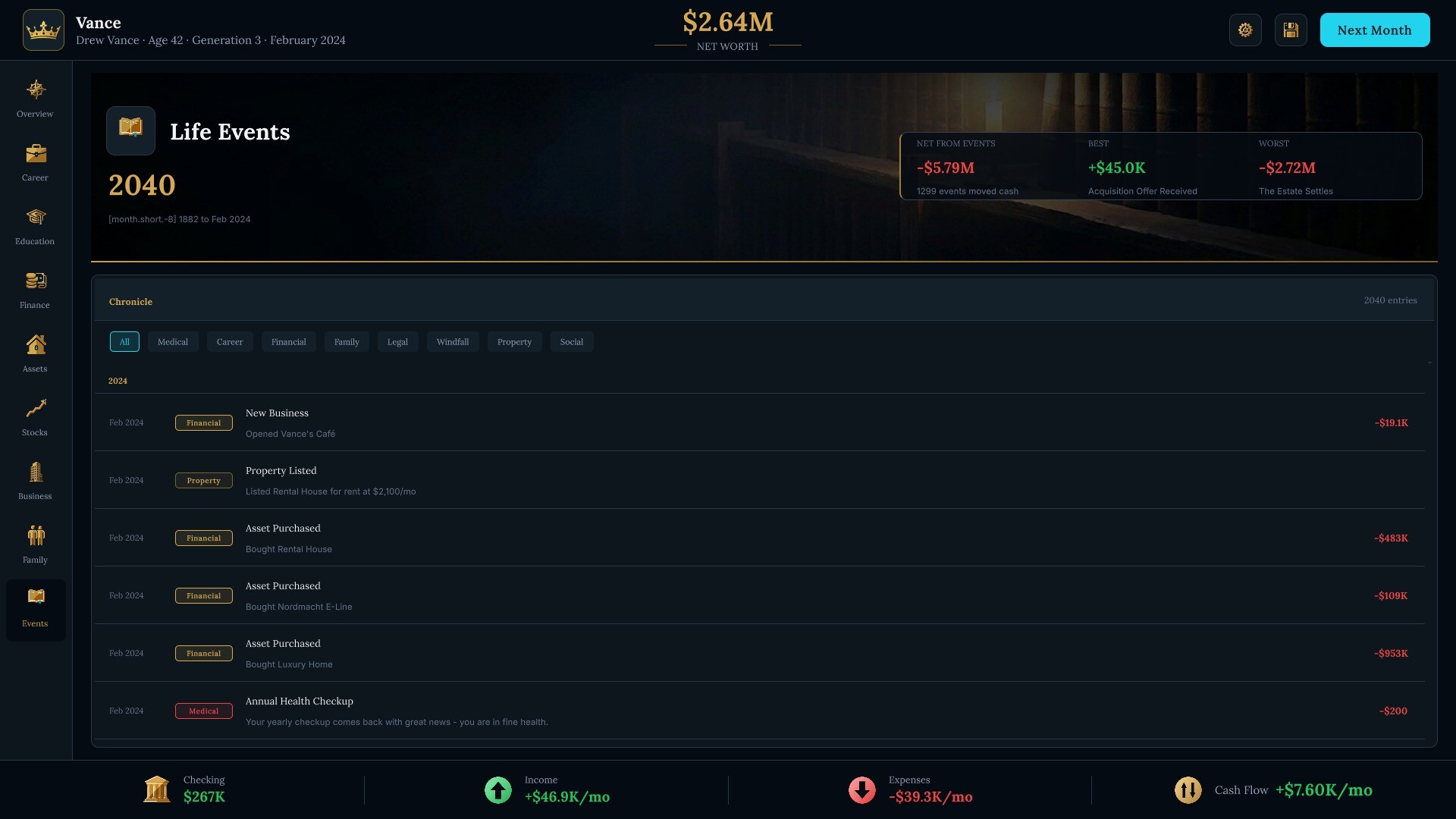The width and height of the screenshot is (1456, 819).
Task: Filter chronicle by Windfall
Action: click(453, 342)
